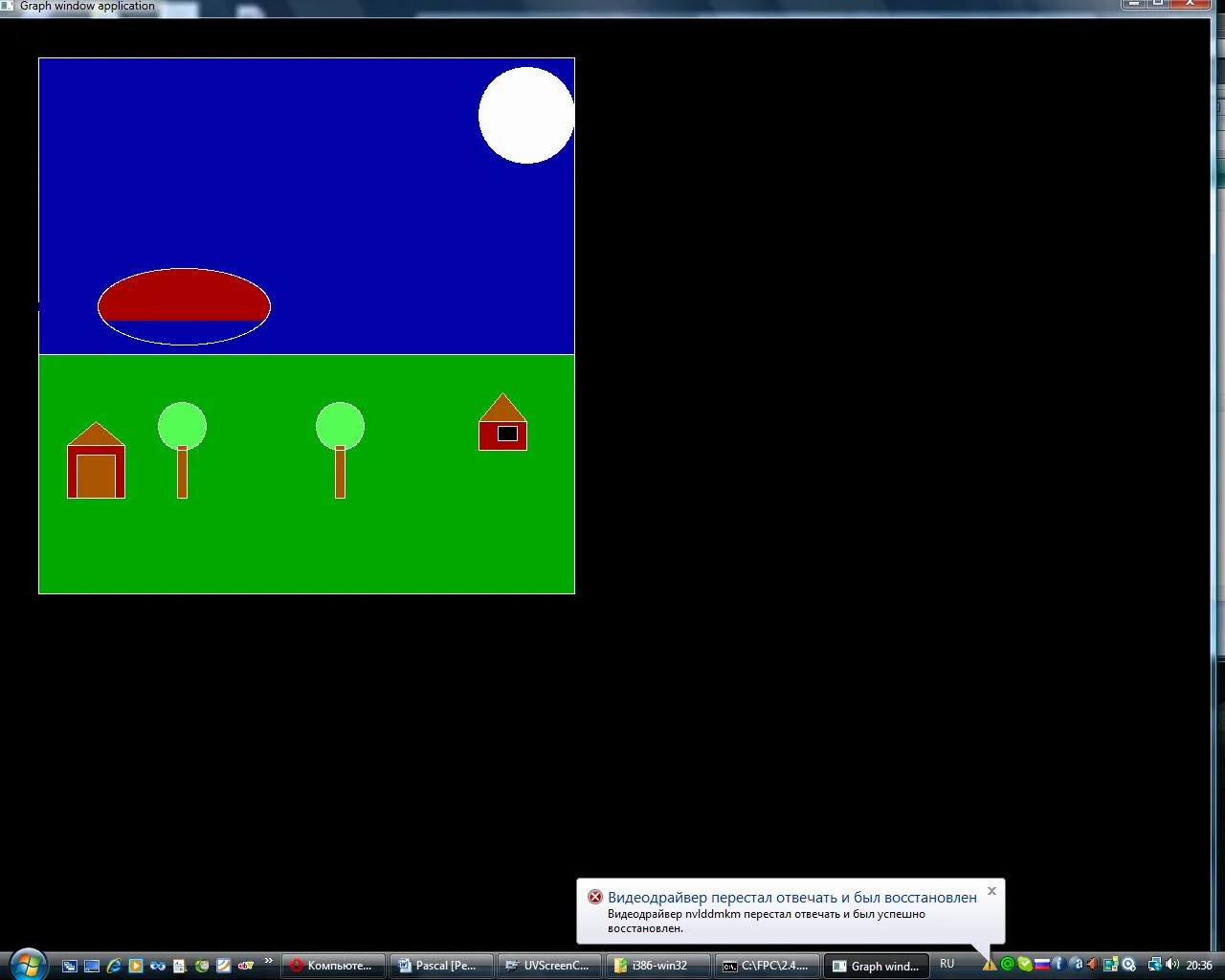Expand the quick launch overflow chevron
The image size is (1225, 980).
[269, 961]
